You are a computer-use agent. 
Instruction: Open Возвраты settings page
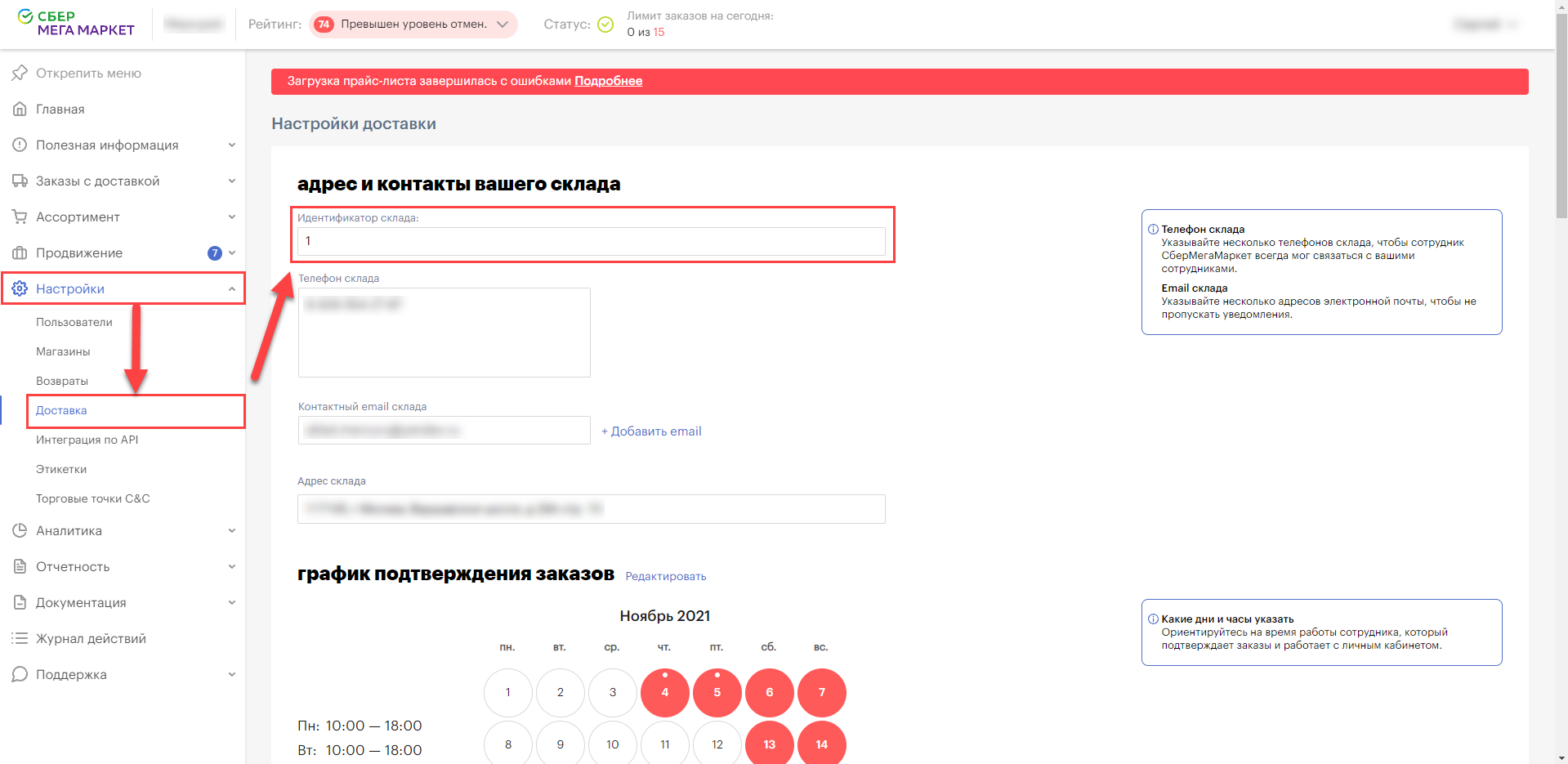click(x=62, y=381)
